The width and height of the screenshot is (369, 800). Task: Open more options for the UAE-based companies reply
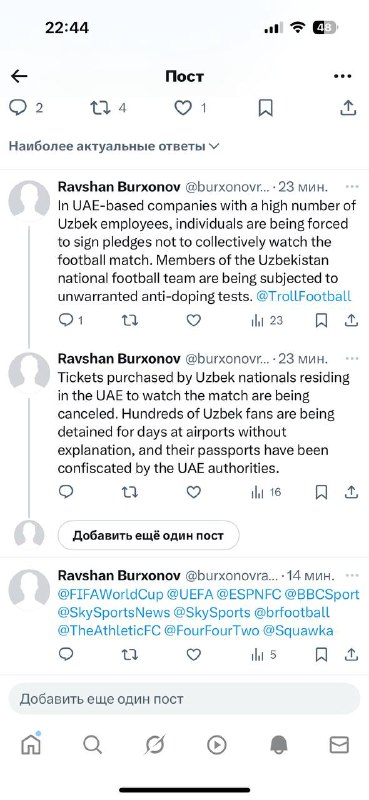(x=352, y=187)
